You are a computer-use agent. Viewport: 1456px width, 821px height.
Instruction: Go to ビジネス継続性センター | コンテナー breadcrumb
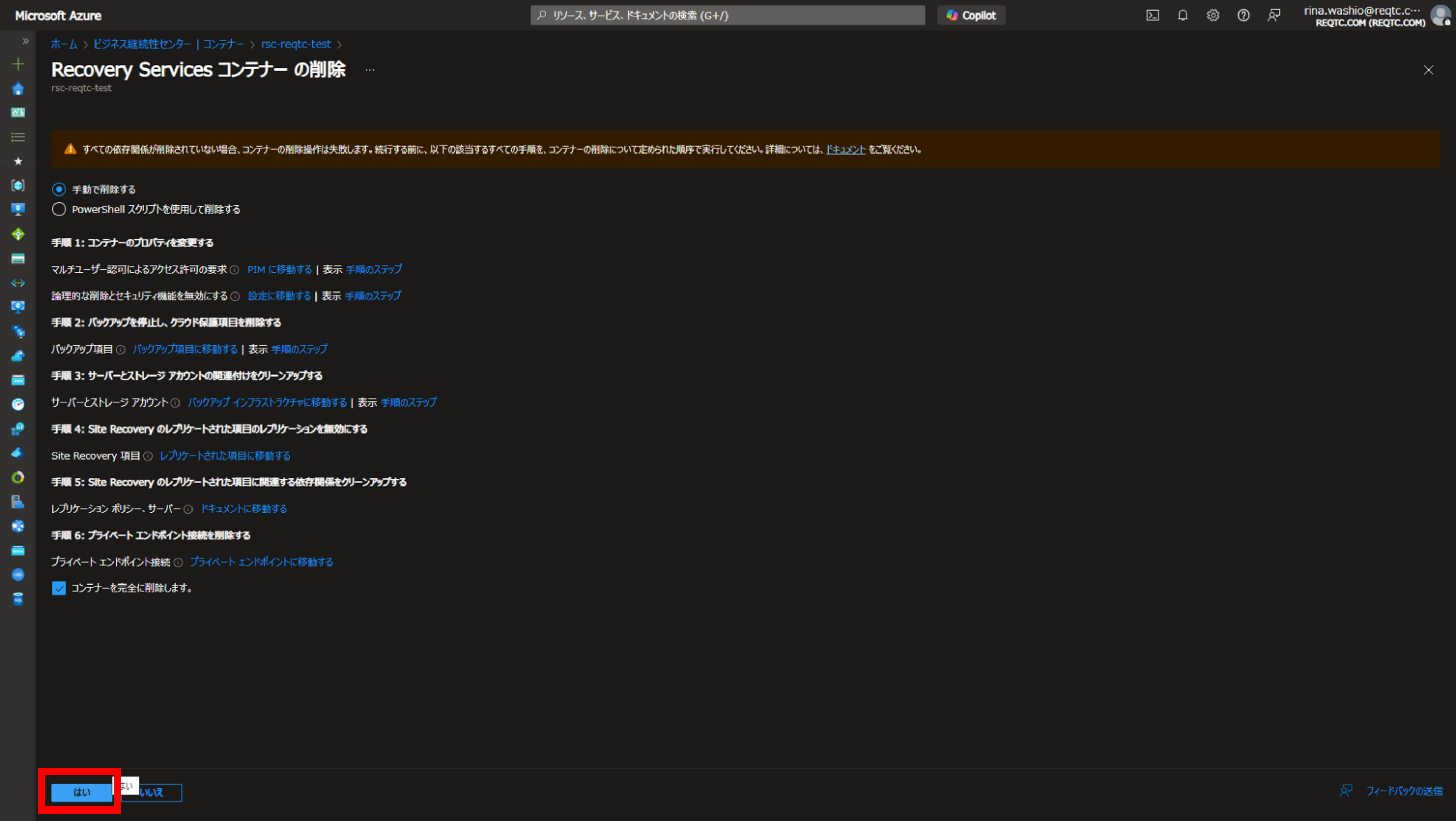pos(168,44)
